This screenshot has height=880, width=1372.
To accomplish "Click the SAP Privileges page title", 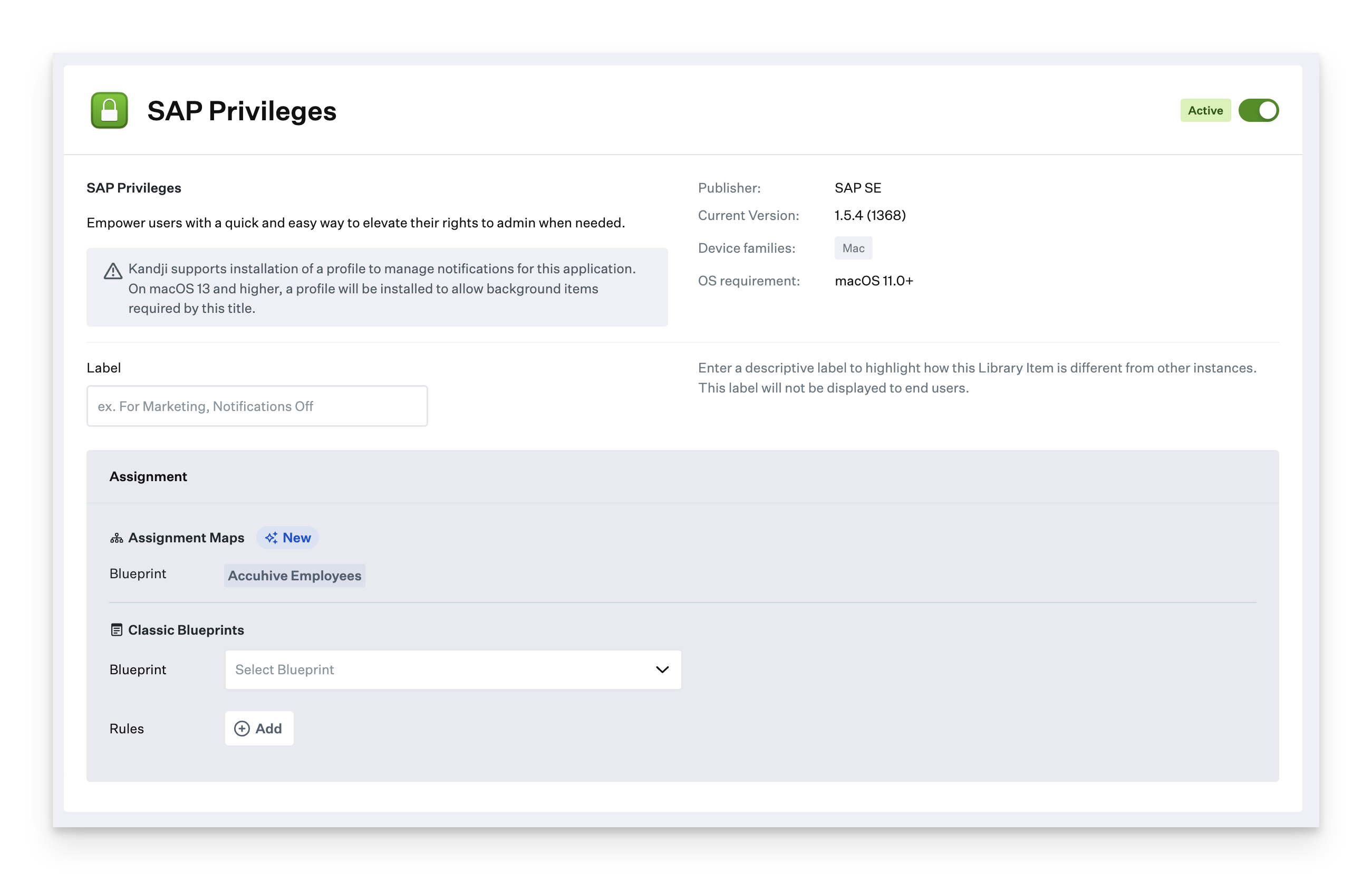I will 241,111.
